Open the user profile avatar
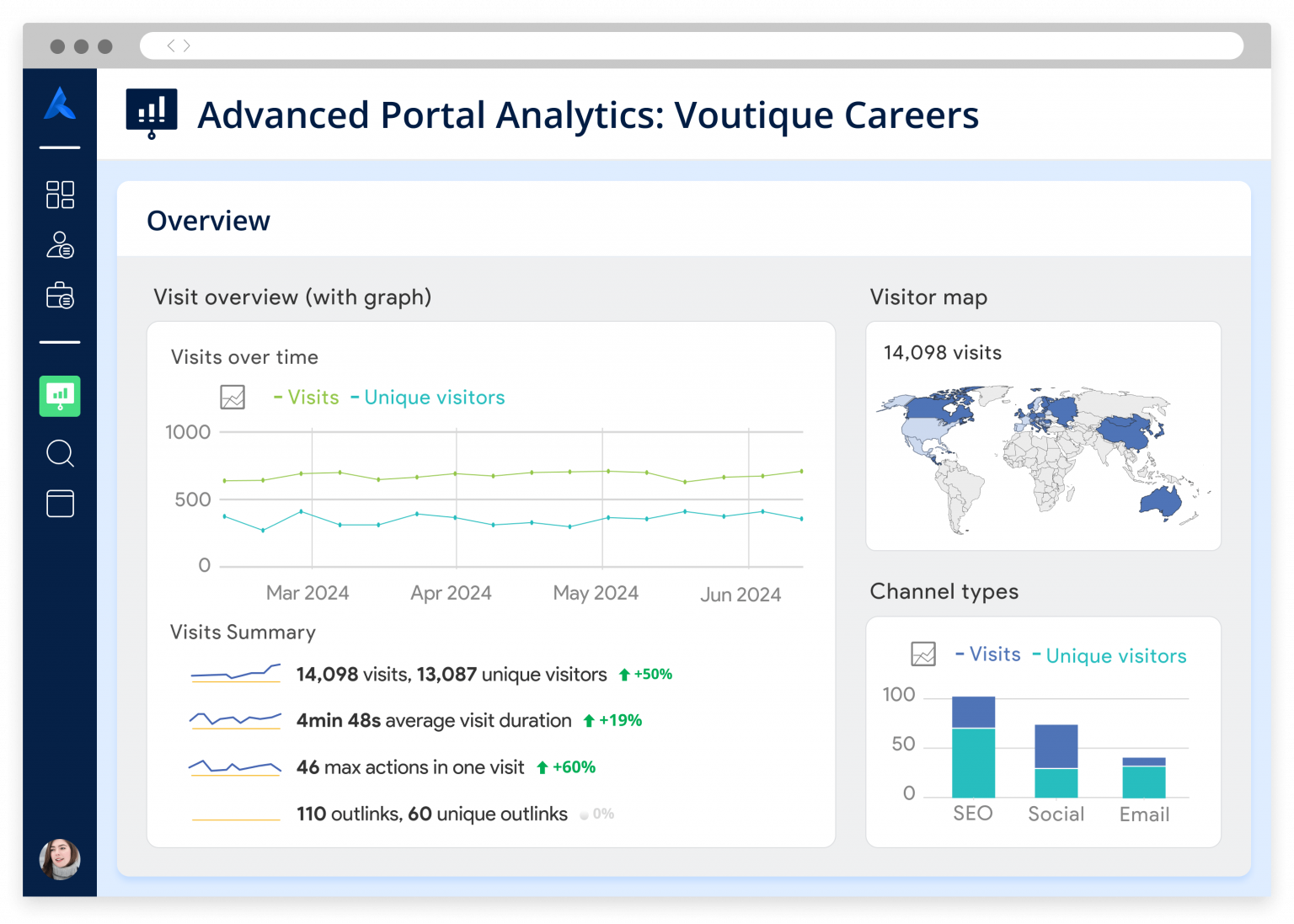This screenshot has width=1294, height=924. (59, 861)
